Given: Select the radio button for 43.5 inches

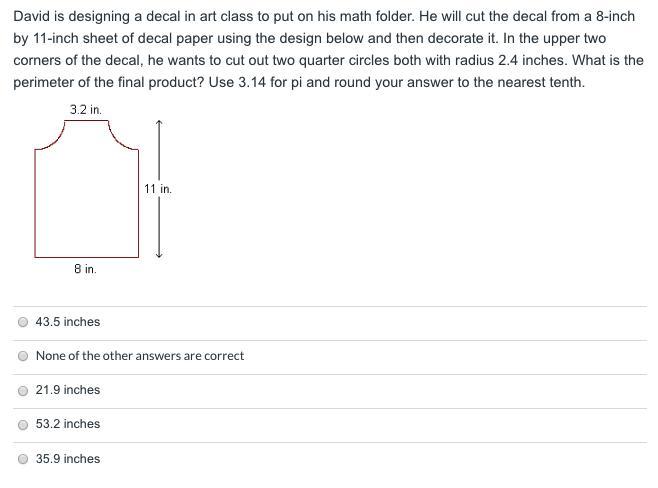Looking at the screenshot, I should pyautogui.click(x=23, y=322).
